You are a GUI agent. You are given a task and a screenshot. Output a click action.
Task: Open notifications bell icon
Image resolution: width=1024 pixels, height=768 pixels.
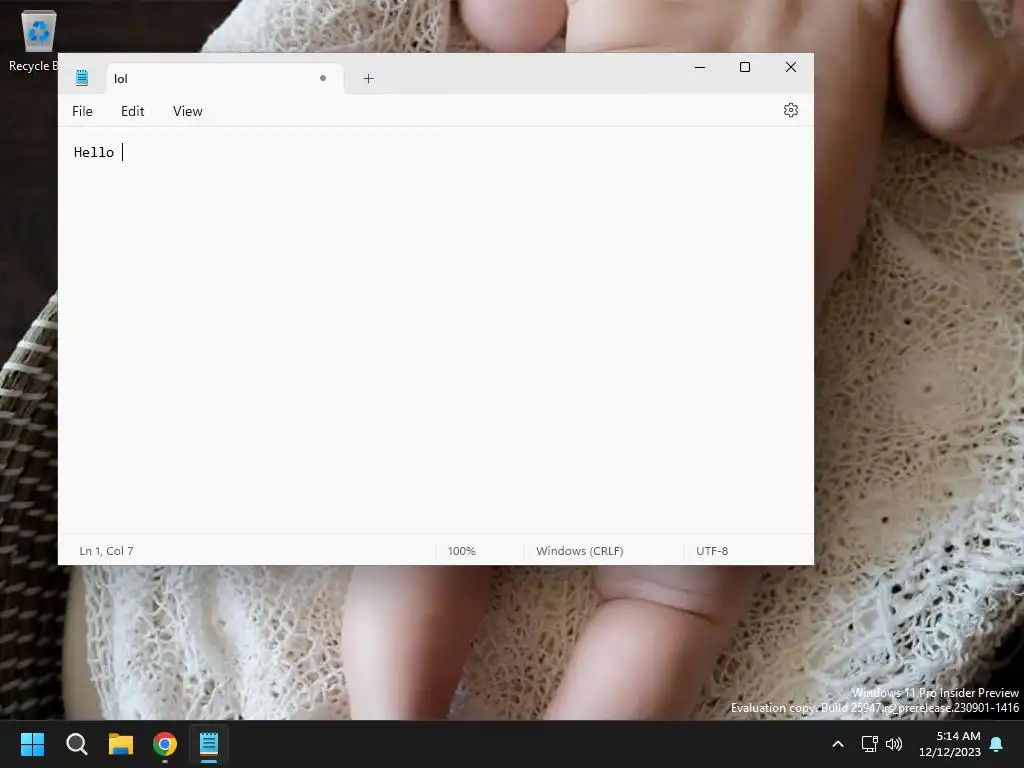tap(997, 744)
